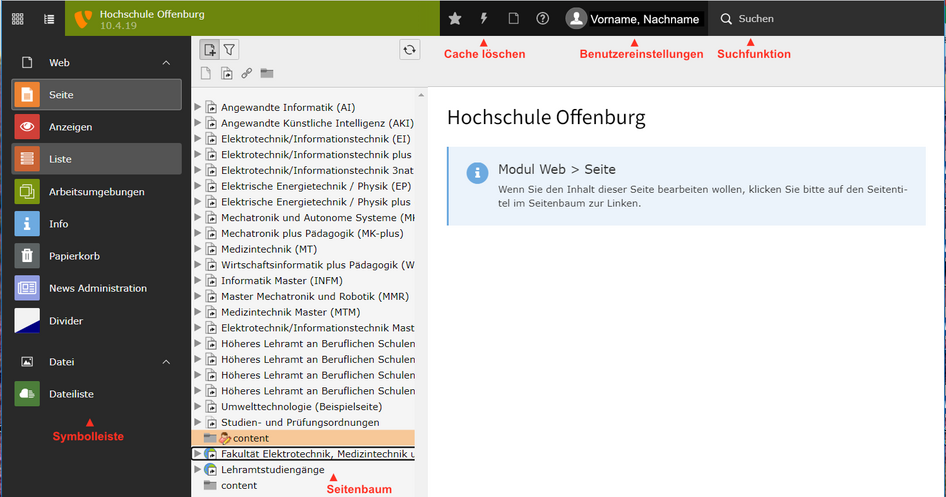946x497 pixels.
Task: Refresh the page tree
Action: pos(408,49)
